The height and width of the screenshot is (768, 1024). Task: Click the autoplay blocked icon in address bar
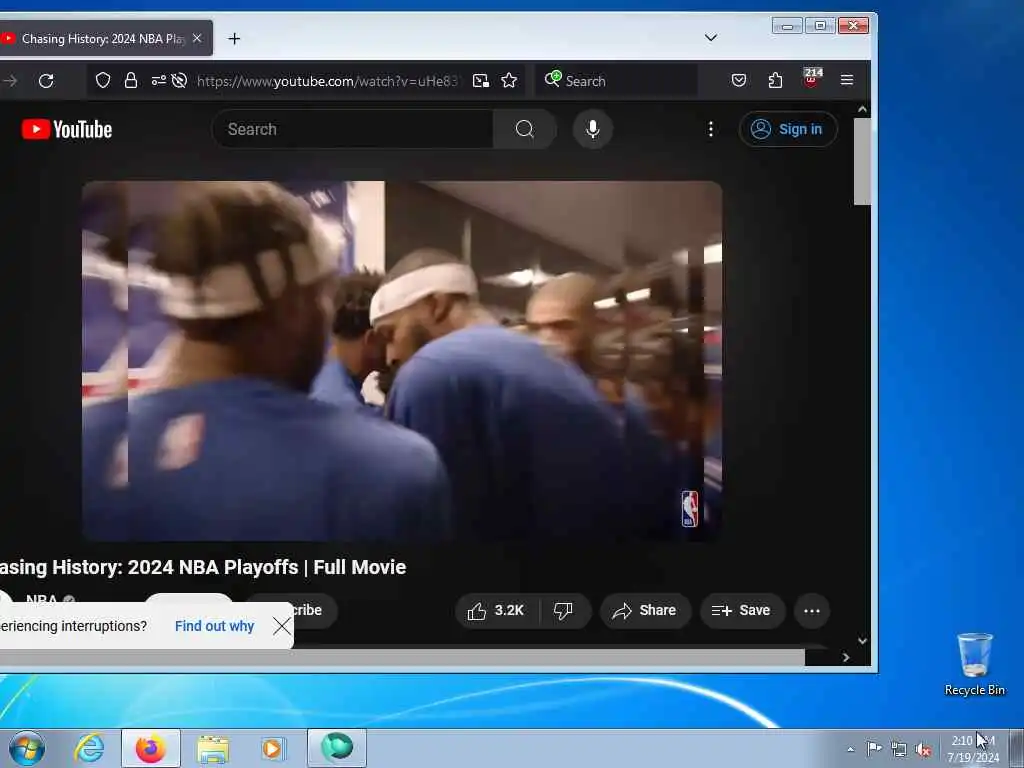click(x=179, y=80)
